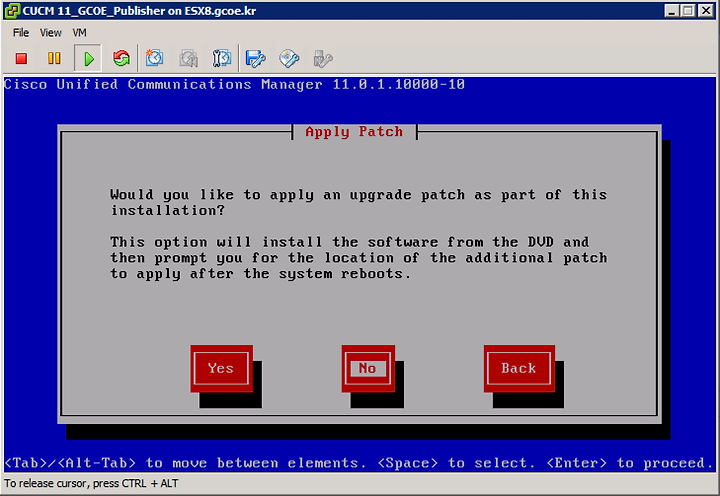Viewport: 720px width, 496px height.
Task: Click the CUCM 11_GCOE_Publisher window title
Action: point(139,11)
